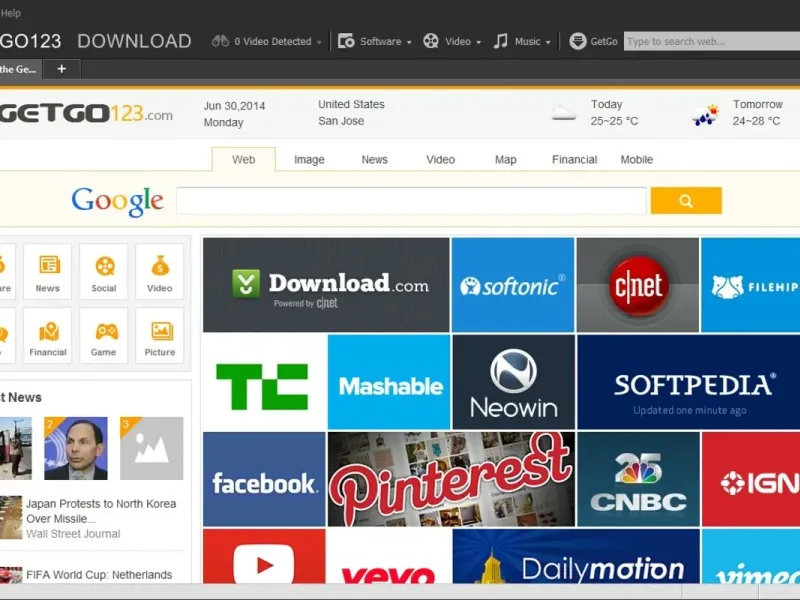This screenshot has height=600, width=800.
Task: Open the Download.com tile
Action: point(326,285)
